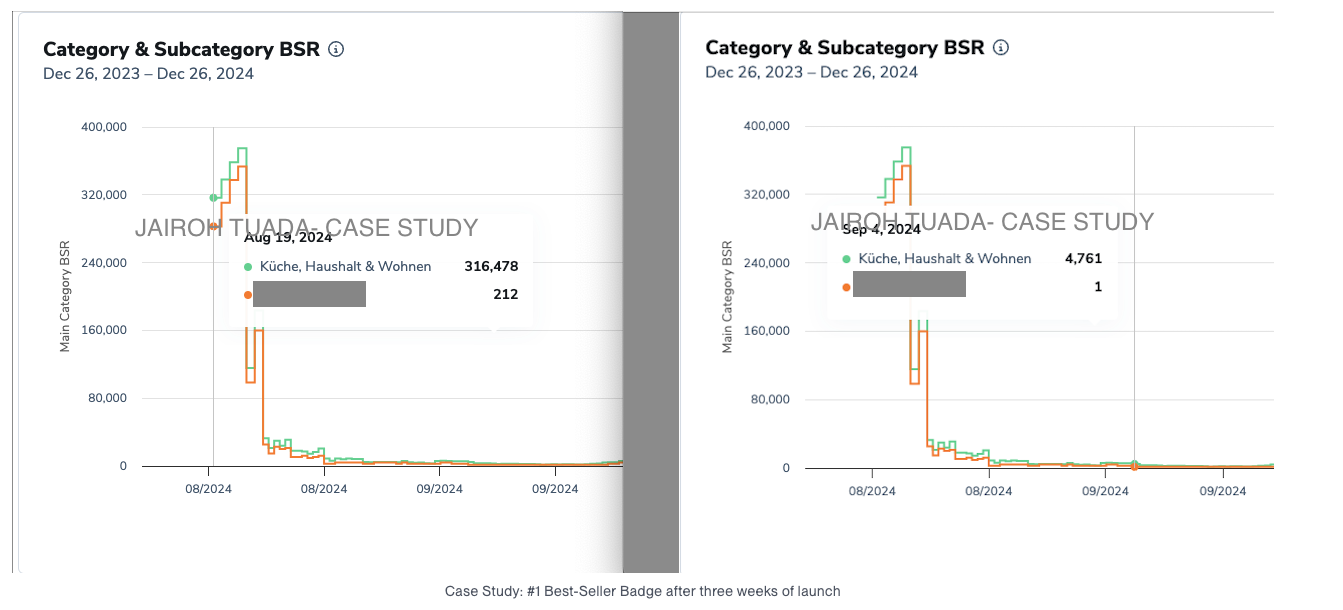Click 320,000 y-axis label on right chart

tap(768, 194)
